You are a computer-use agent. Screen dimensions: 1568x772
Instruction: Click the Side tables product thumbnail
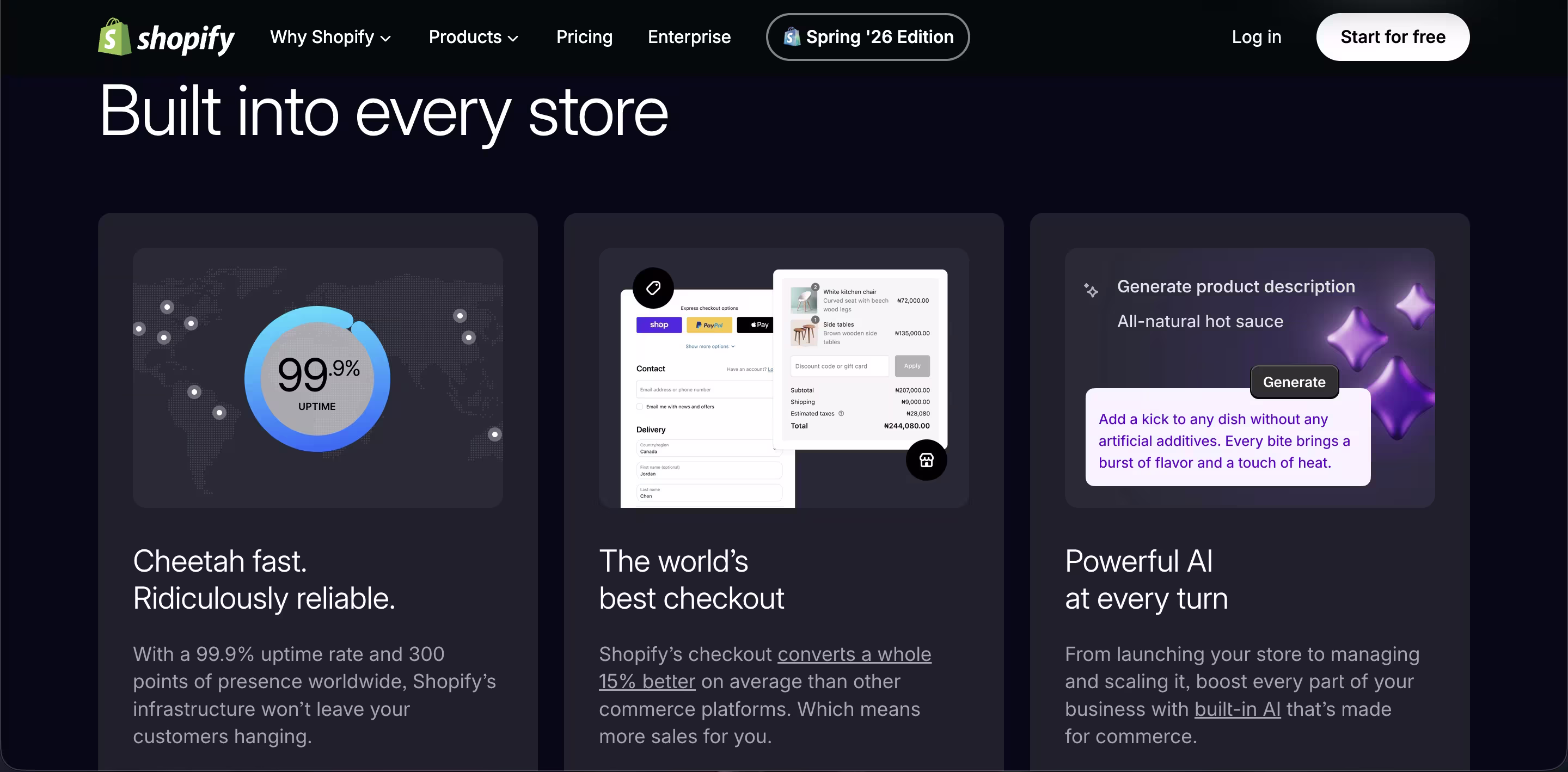pyautogui.click(x=804, y=333)
